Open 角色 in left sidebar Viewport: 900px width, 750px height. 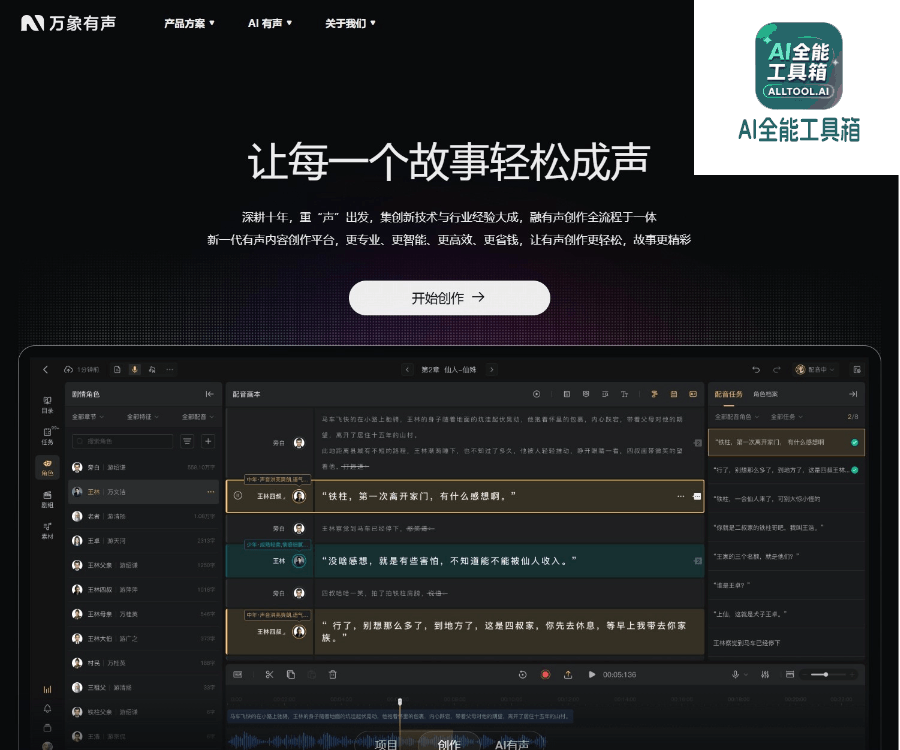tap(48, 468)
